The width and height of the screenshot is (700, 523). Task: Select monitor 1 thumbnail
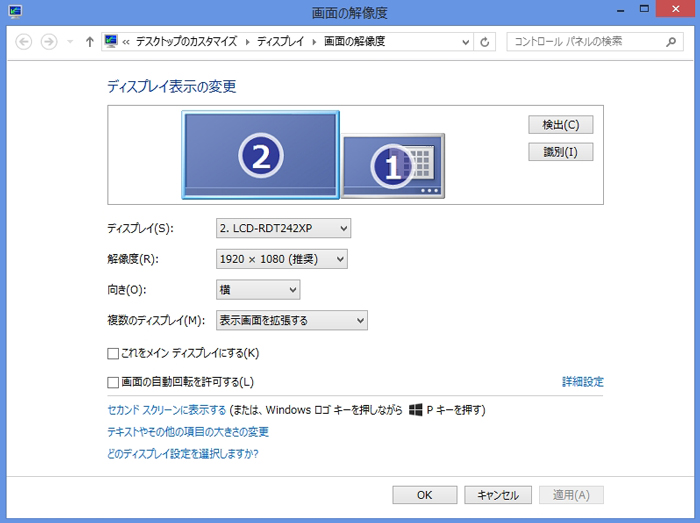(x=393, y=166)
